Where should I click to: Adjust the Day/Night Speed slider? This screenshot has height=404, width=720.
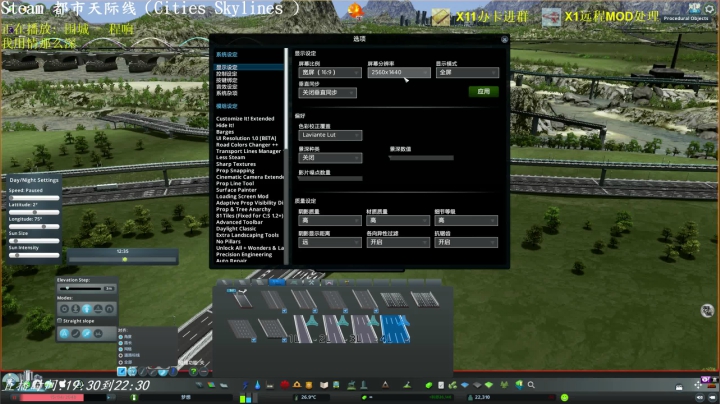tap(34, 198)
